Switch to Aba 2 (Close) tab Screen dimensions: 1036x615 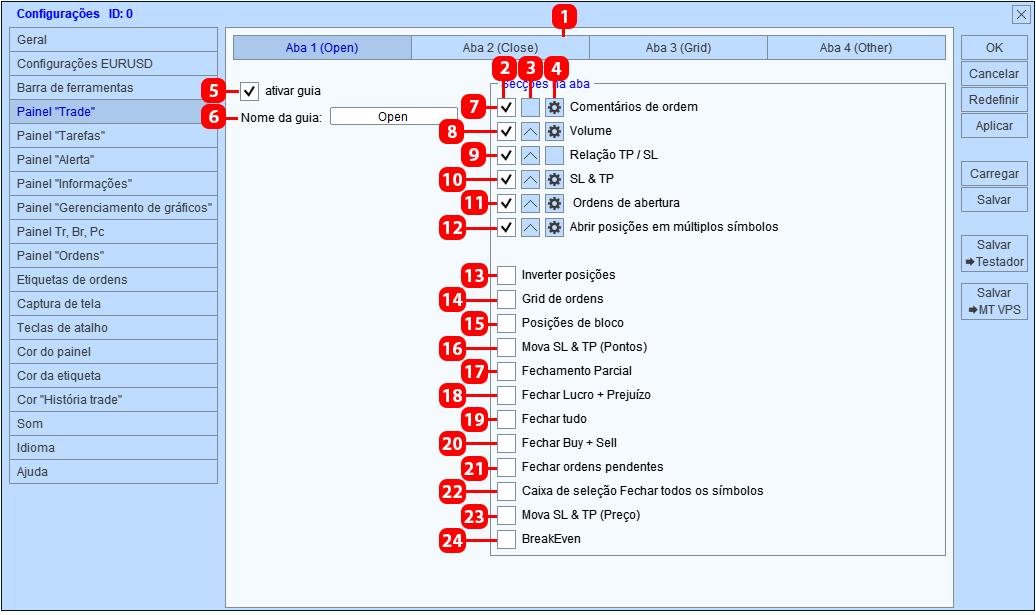click(x=500, y=48)
